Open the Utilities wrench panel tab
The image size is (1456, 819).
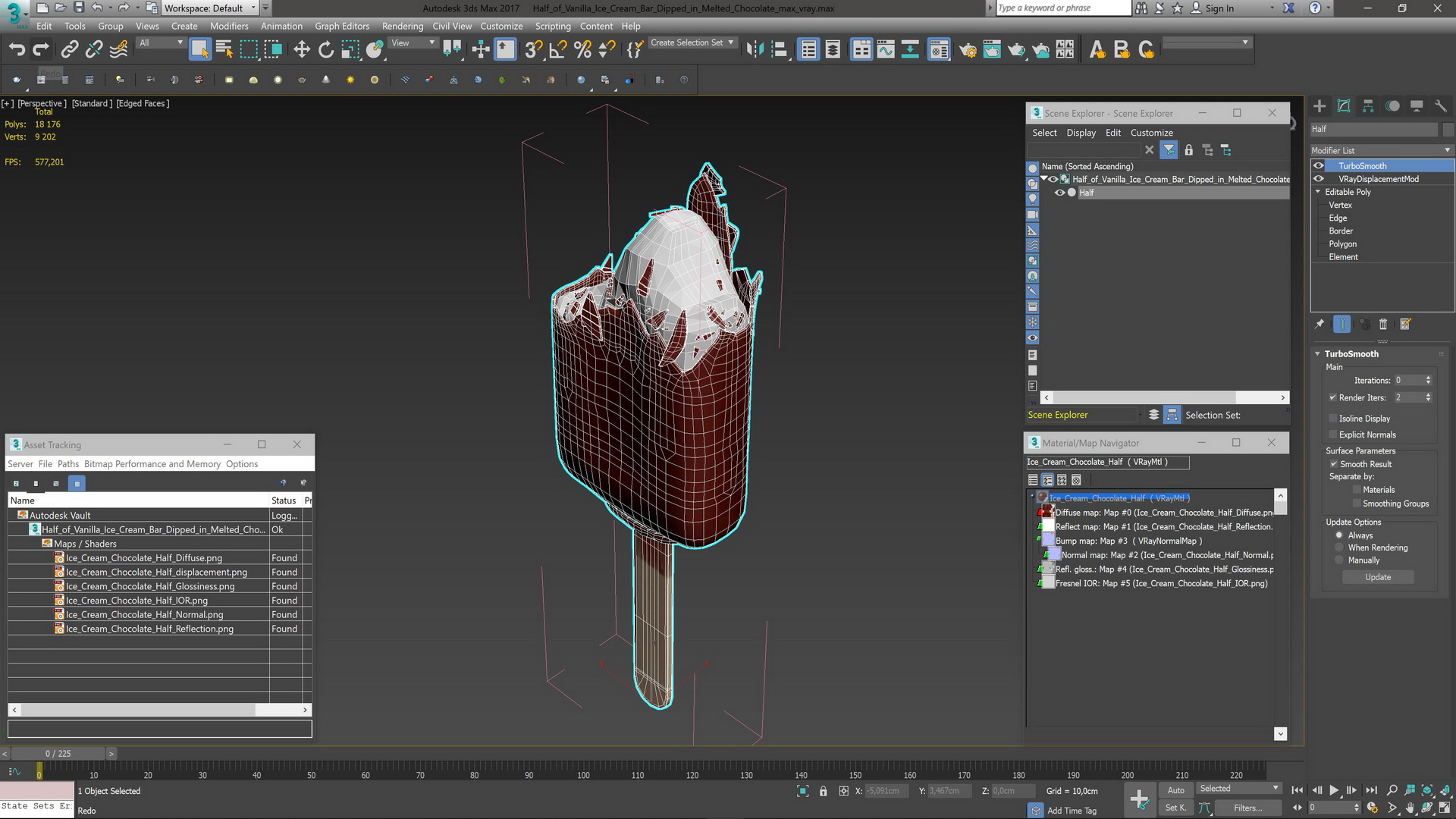[x=1441, y=106]
